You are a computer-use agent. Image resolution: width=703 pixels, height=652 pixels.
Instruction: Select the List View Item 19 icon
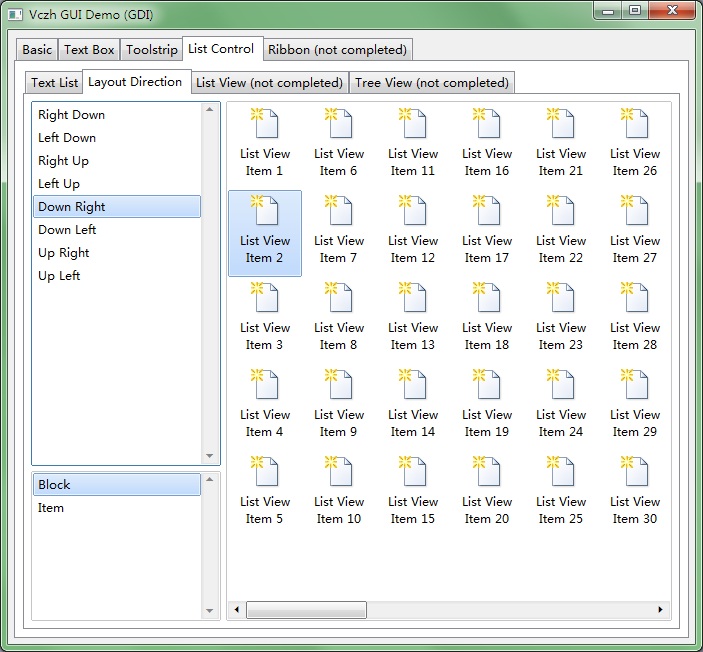(x=486, y=384)
